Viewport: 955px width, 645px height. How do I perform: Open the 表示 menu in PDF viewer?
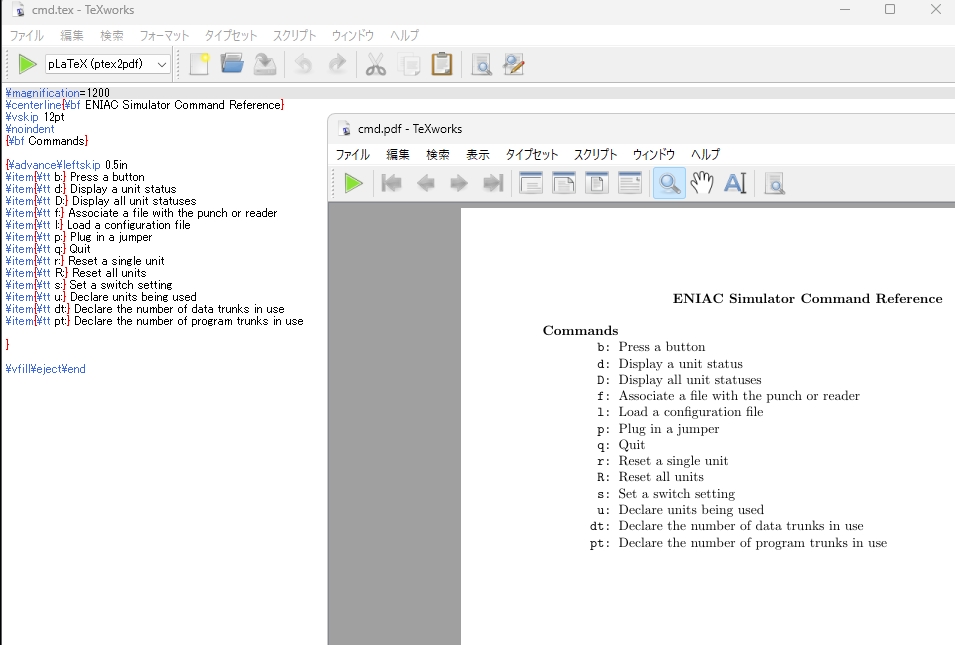(x=478, y=155)
